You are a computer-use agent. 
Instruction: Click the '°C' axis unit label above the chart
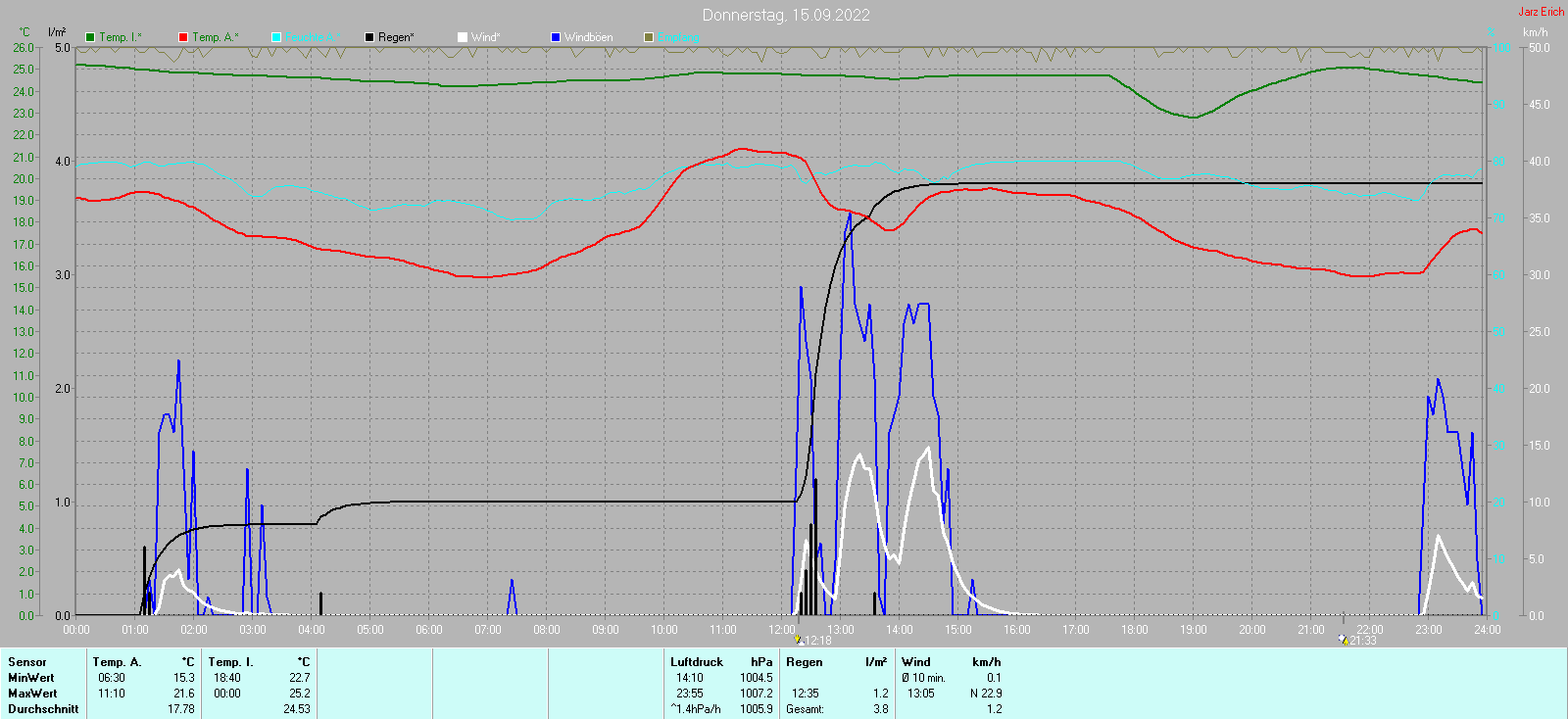pos(24,32)
